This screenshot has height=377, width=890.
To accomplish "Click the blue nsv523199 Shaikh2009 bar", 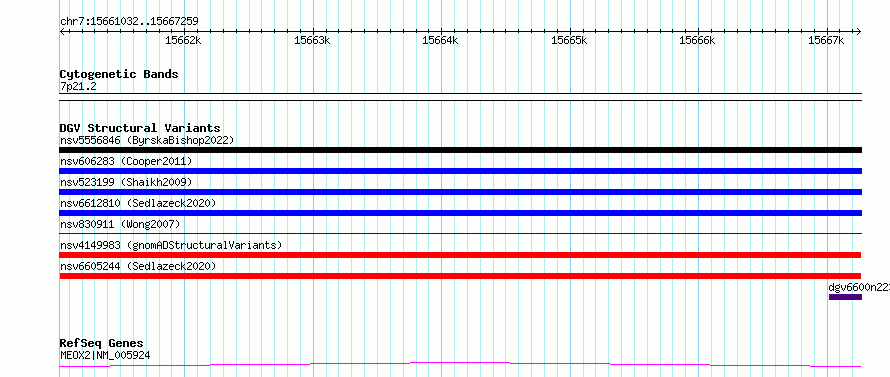I will pyautogui.click(x=460, y=192).
